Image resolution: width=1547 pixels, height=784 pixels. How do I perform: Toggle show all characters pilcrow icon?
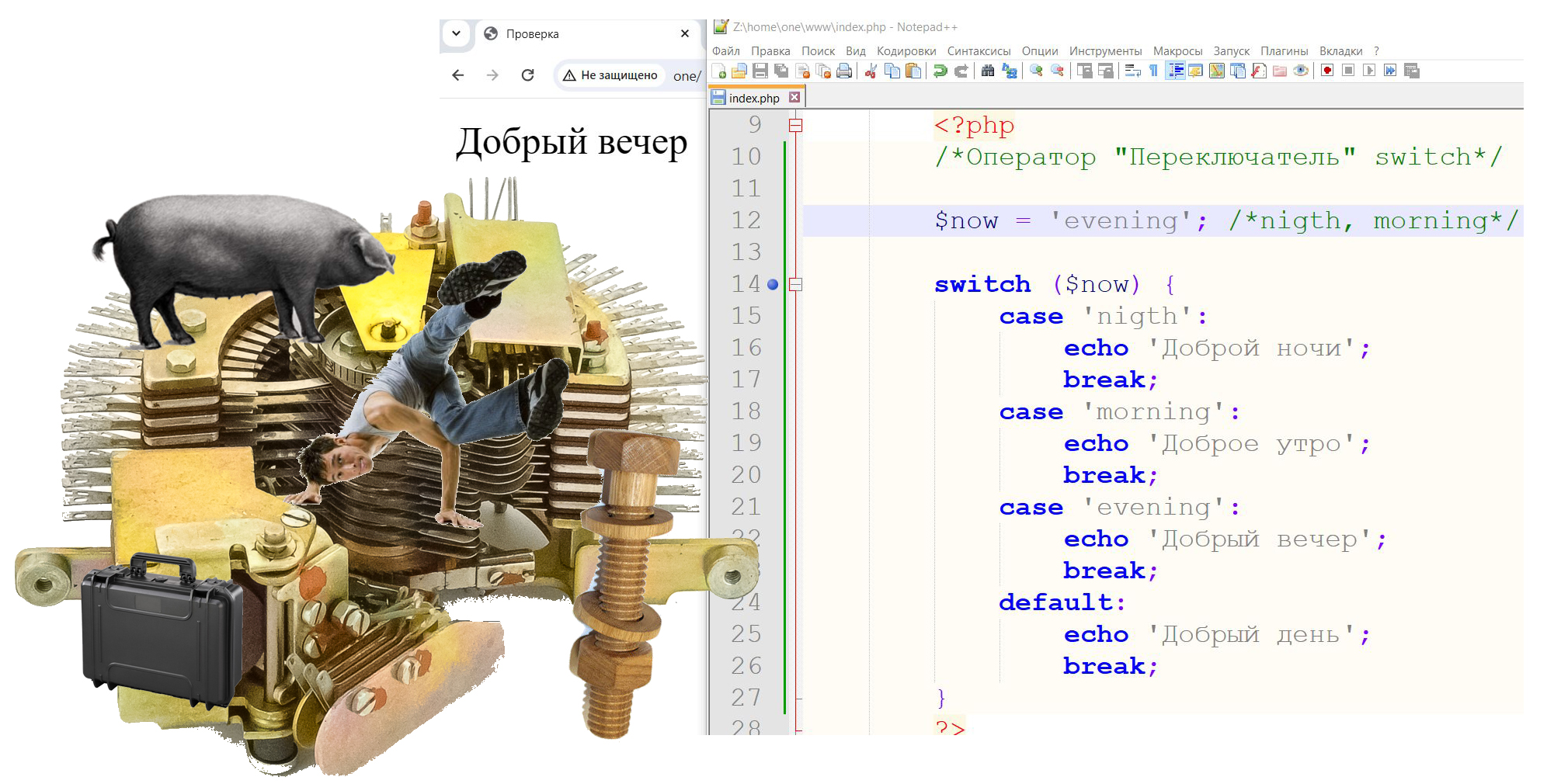(x=1153, y=71)
